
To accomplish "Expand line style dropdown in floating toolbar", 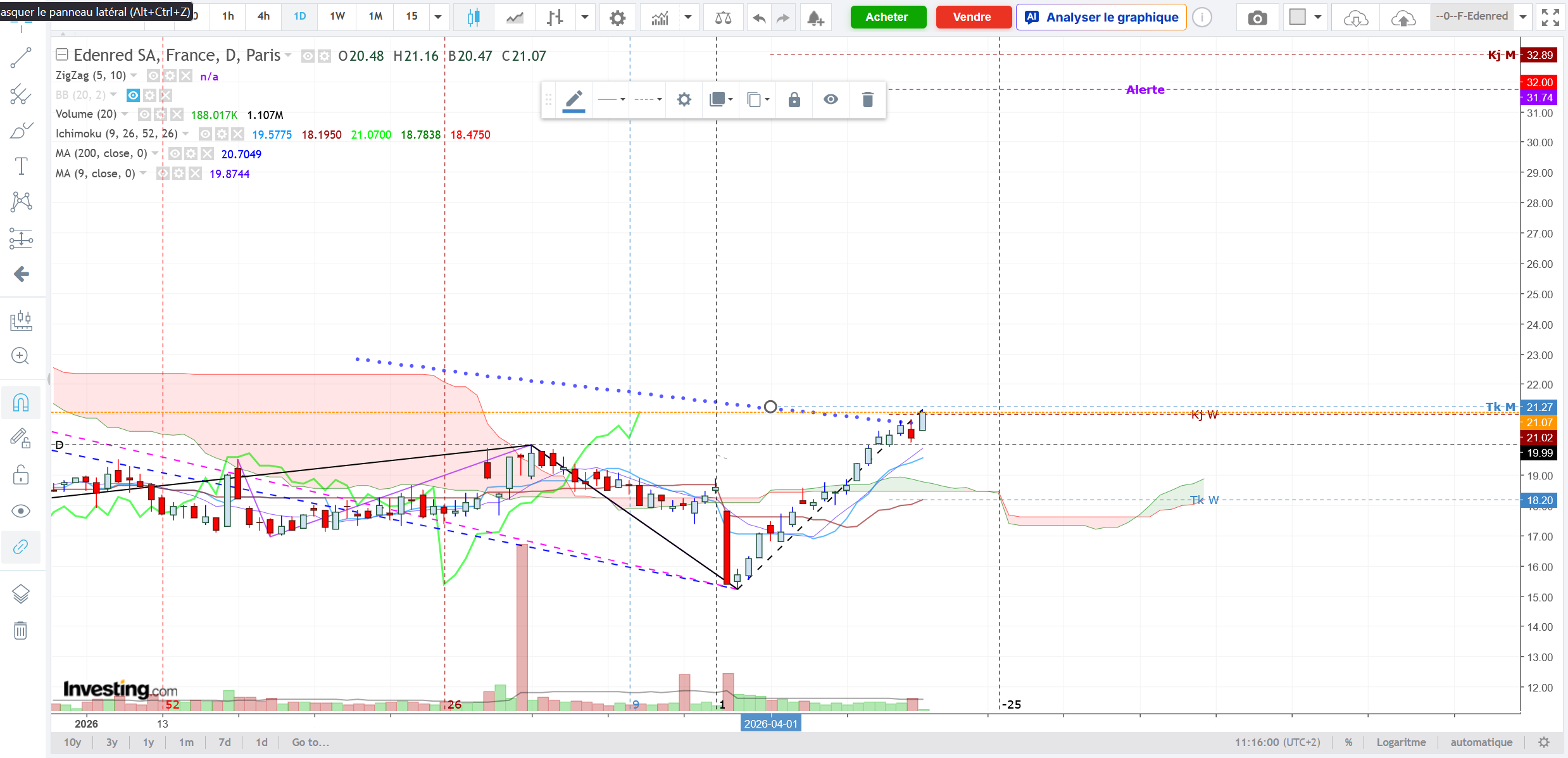I will click(x=648, y=99).
